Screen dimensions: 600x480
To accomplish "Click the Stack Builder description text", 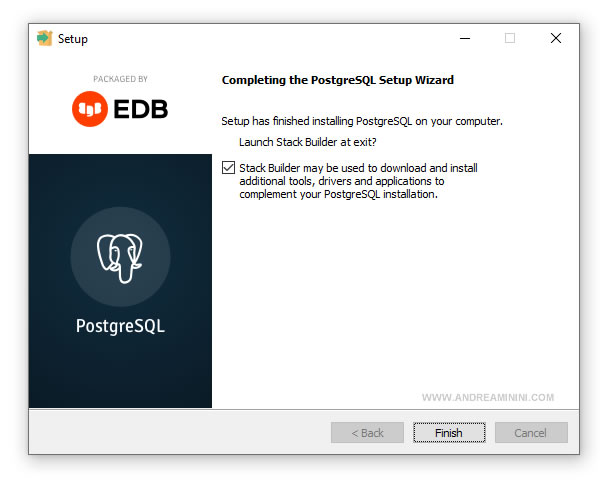I will click(358, 181).
